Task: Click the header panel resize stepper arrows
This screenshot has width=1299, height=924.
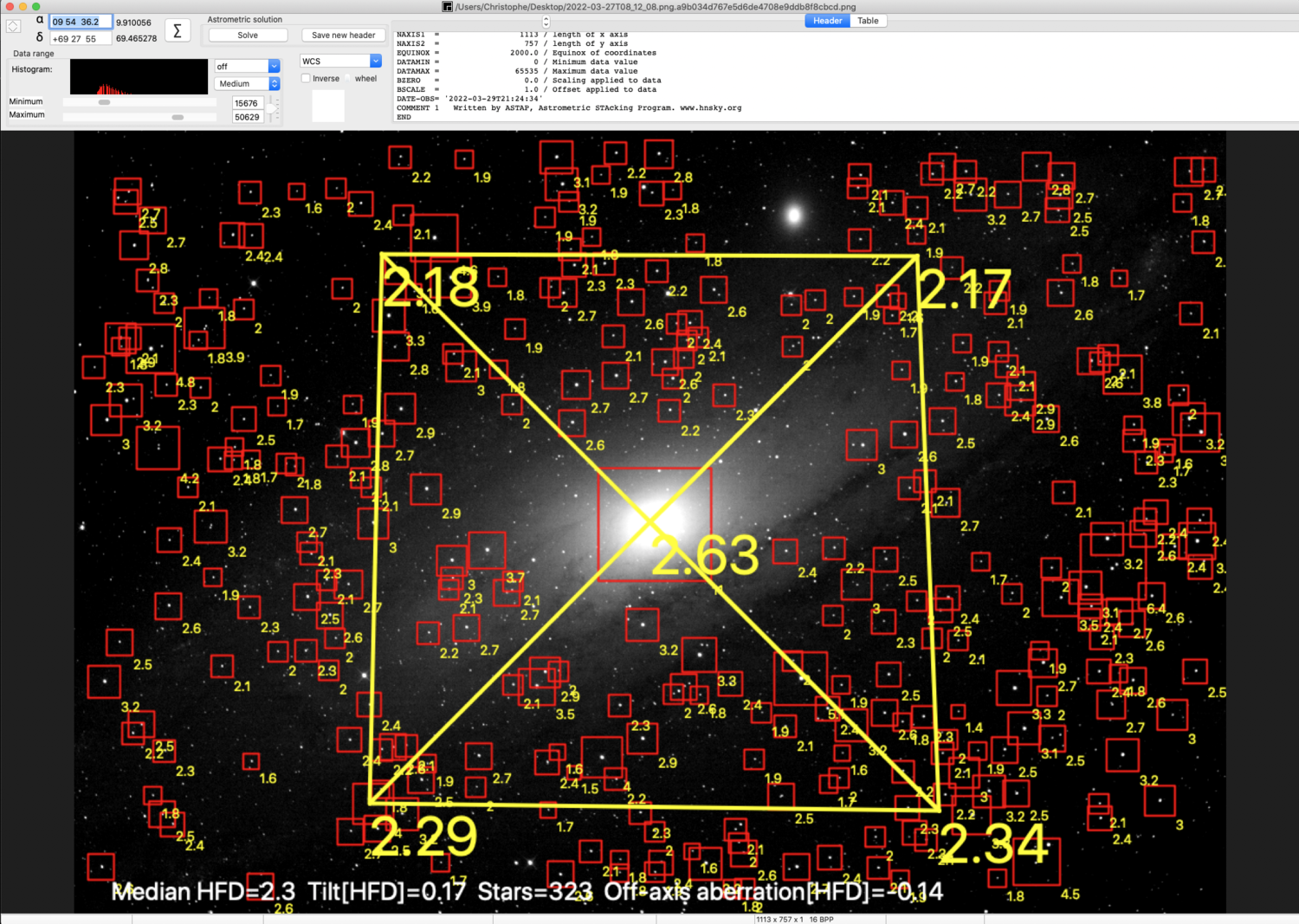Action: pos(546,22)
